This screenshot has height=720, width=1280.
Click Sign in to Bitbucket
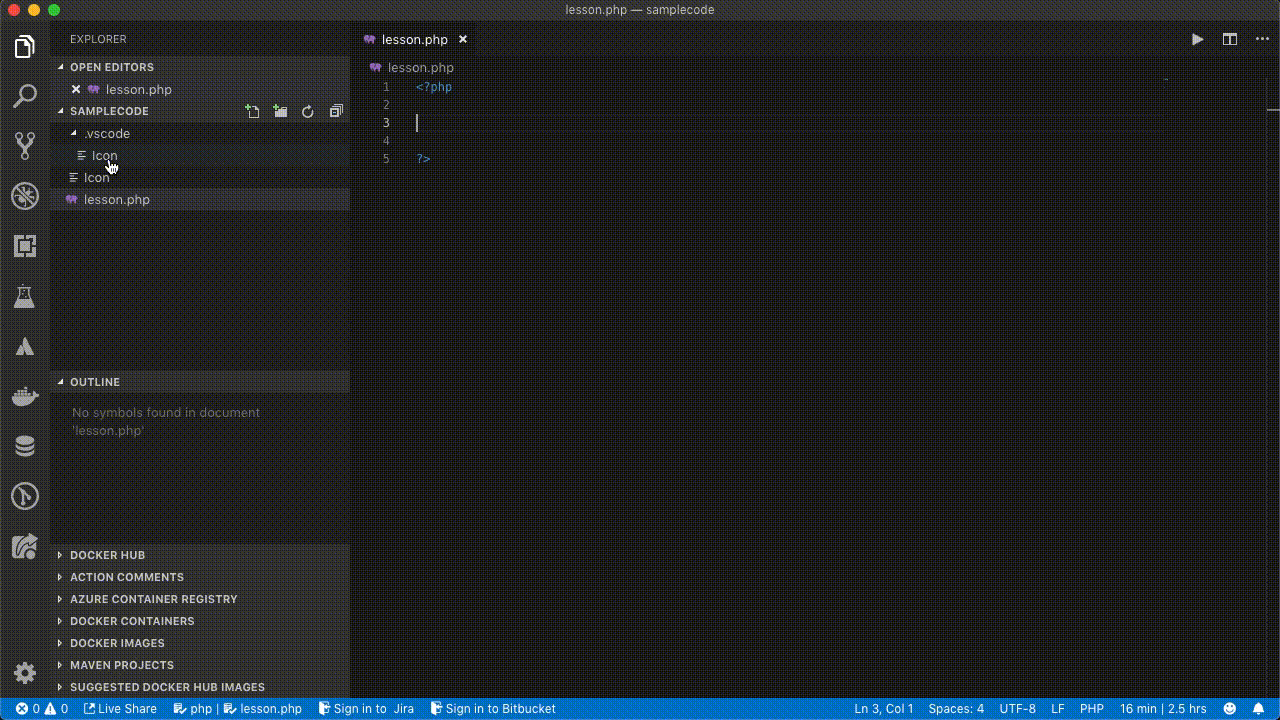pos(493,709)
